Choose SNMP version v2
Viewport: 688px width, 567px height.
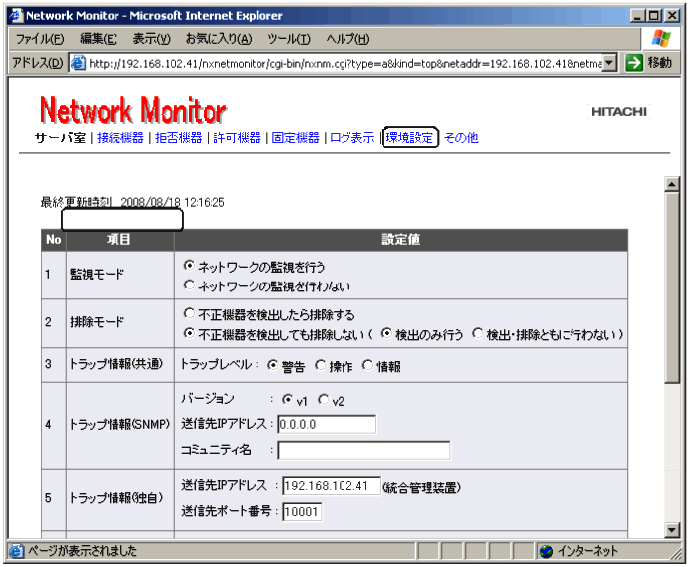(324, 400)
